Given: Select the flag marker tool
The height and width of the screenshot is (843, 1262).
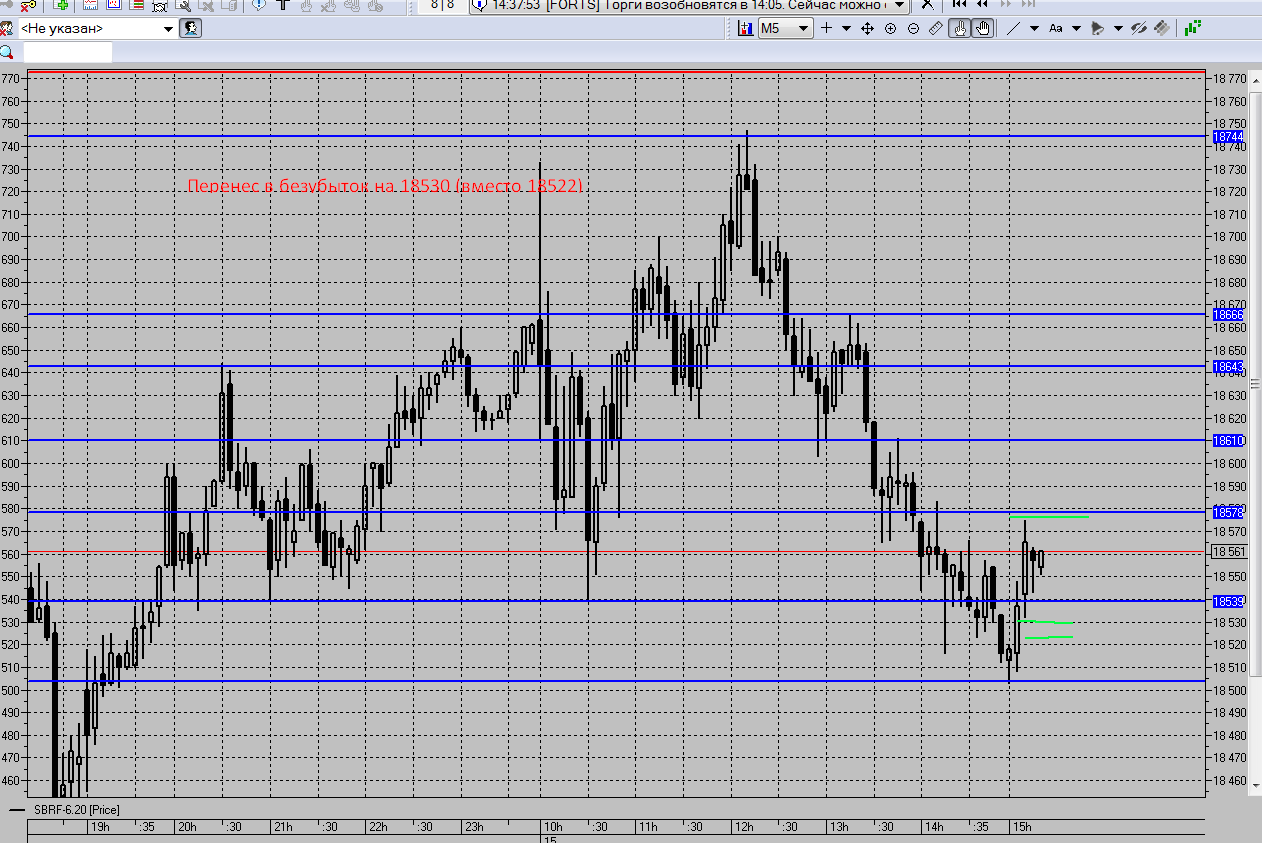Looking at the screenshot, I should tap(1097, 28).
